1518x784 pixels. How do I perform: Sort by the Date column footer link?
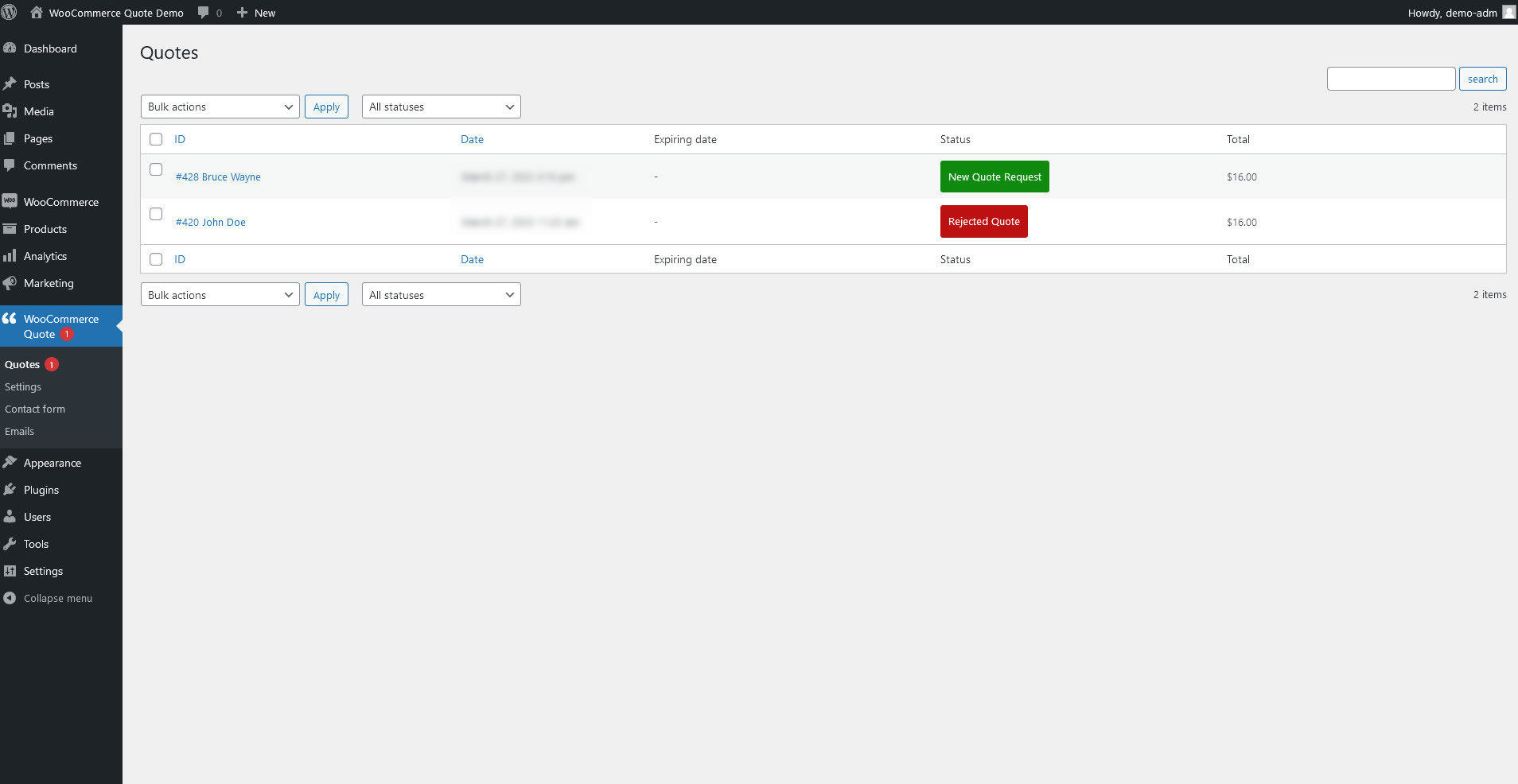tap(472, 259)
